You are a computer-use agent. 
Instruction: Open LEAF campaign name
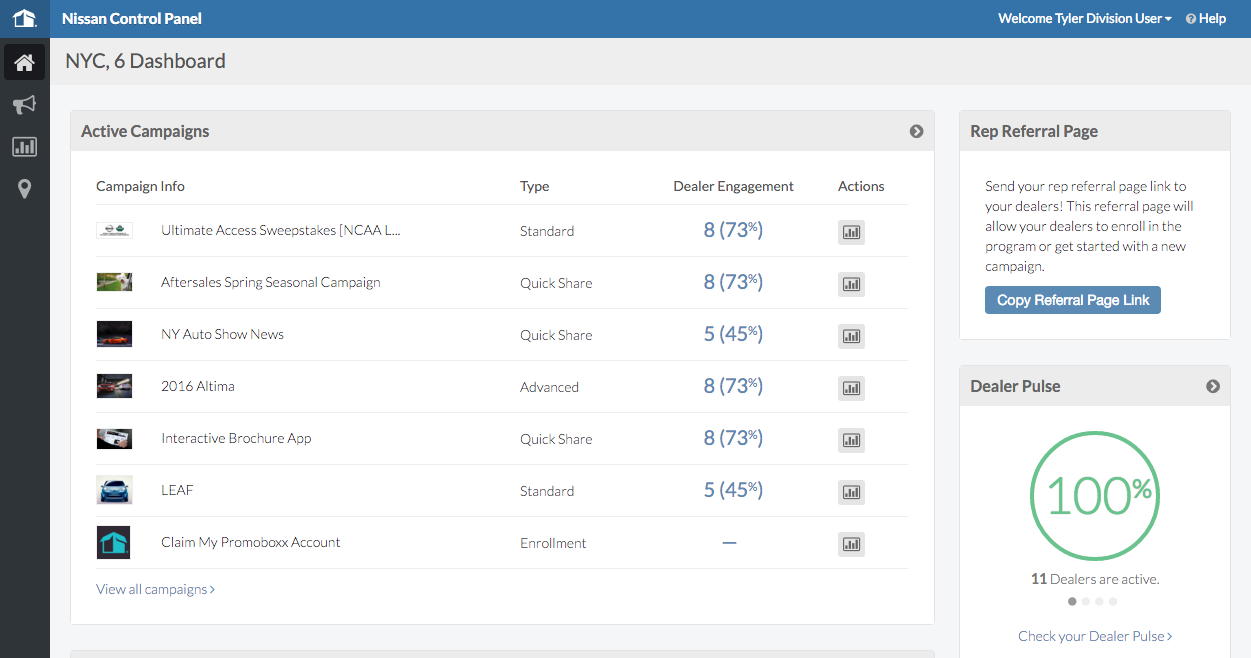[x=177, y=490]
